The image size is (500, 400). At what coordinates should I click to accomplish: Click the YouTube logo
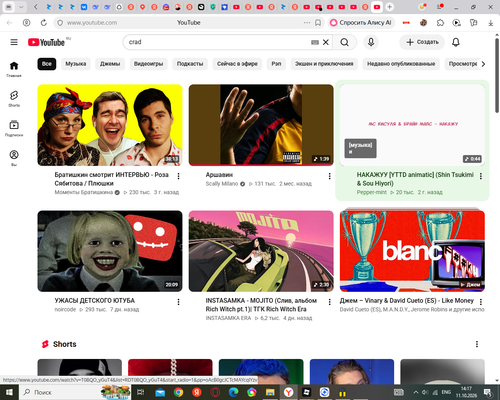point(46,42)
